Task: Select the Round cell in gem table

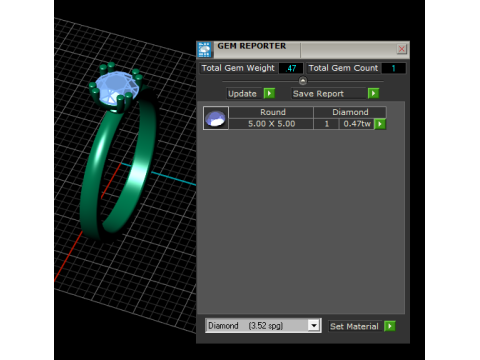Action: (x=271, y=112)
